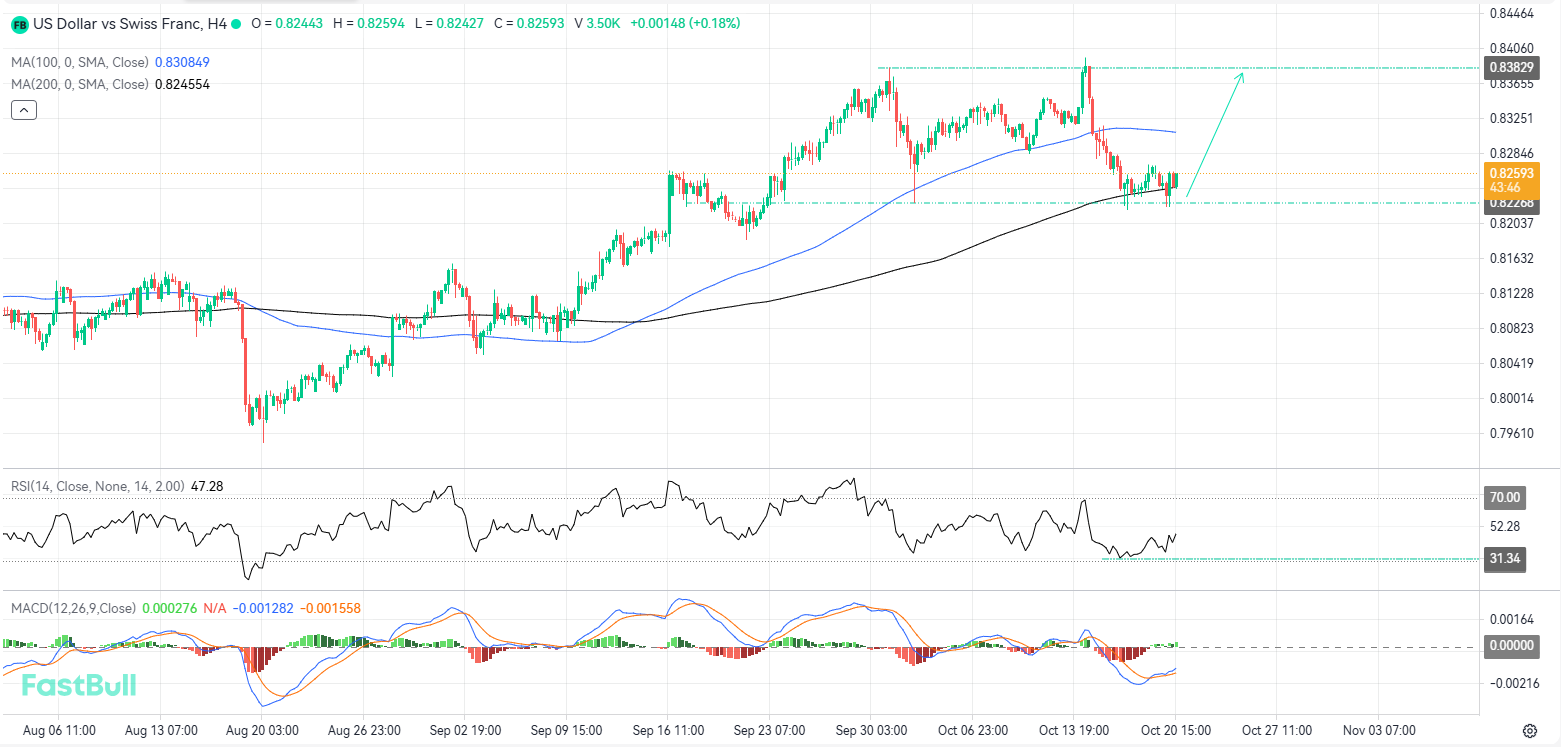This screenshot has height=747, width=1561.
Task: Click MA200 value 0.824554
Action: (x=182, y=84)
